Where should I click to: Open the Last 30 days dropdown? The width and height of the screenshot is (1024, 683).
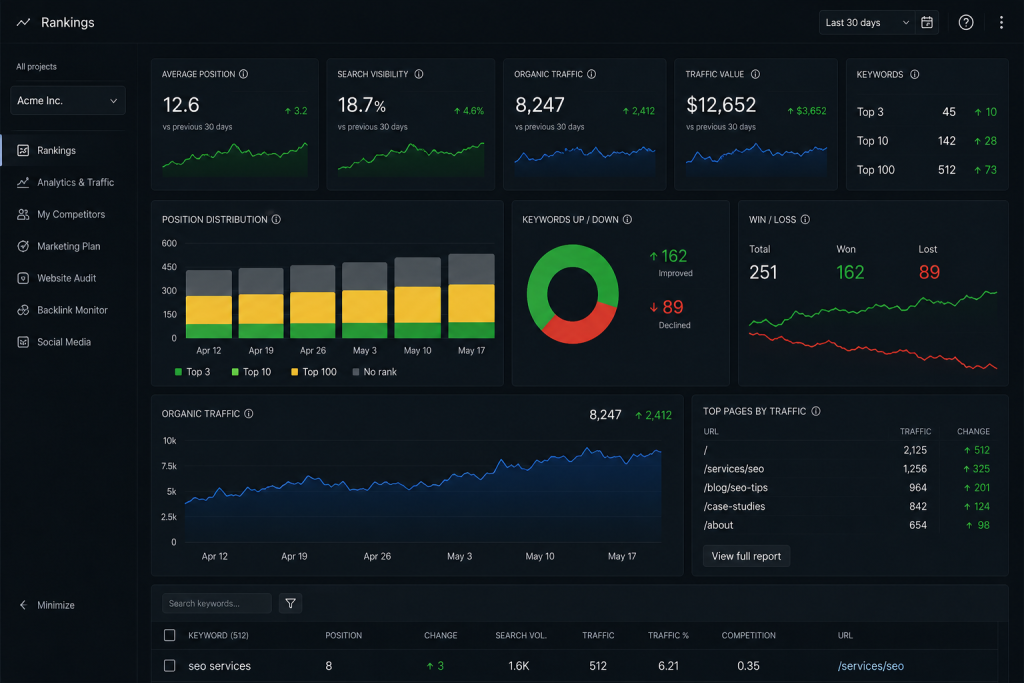pos(867,22)
